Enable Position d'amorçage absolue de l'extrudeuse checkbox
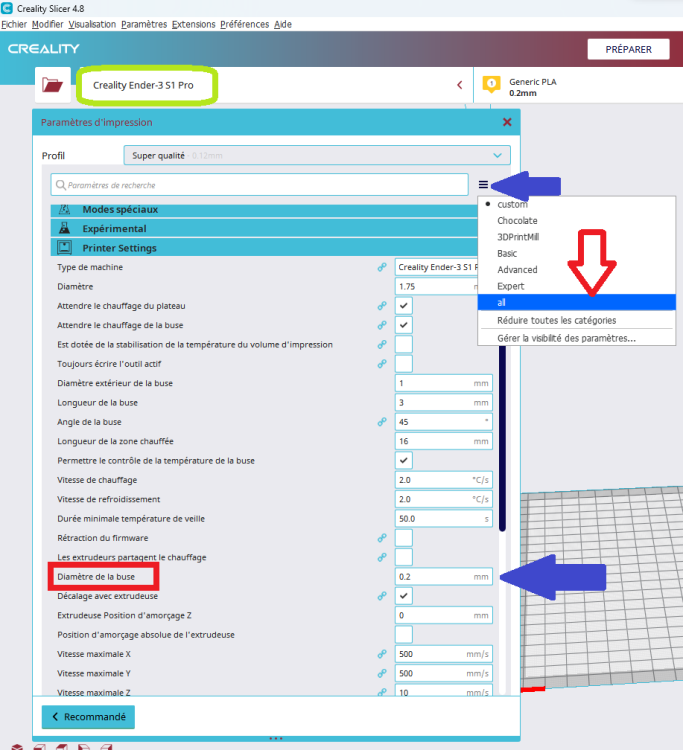 click(x=404, y=635)
